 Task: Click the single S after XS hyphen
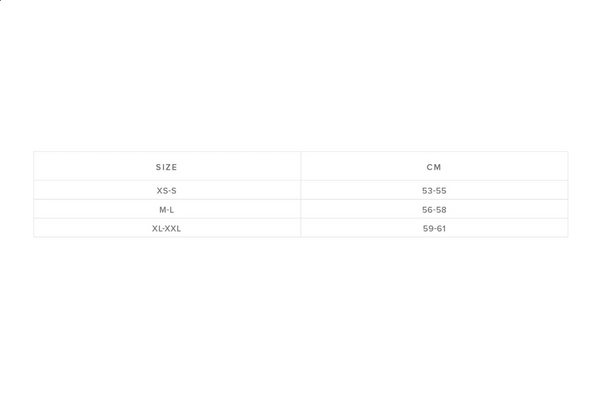pos(174,191)
